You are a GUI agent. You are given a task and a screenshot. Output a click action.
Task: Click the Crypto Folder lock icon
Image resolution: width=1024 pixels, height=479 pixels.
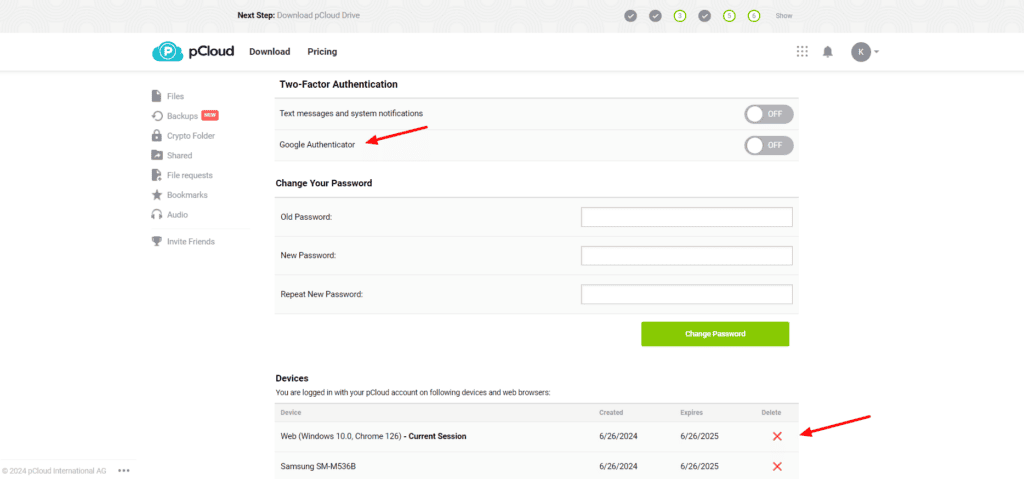(157, 135)
